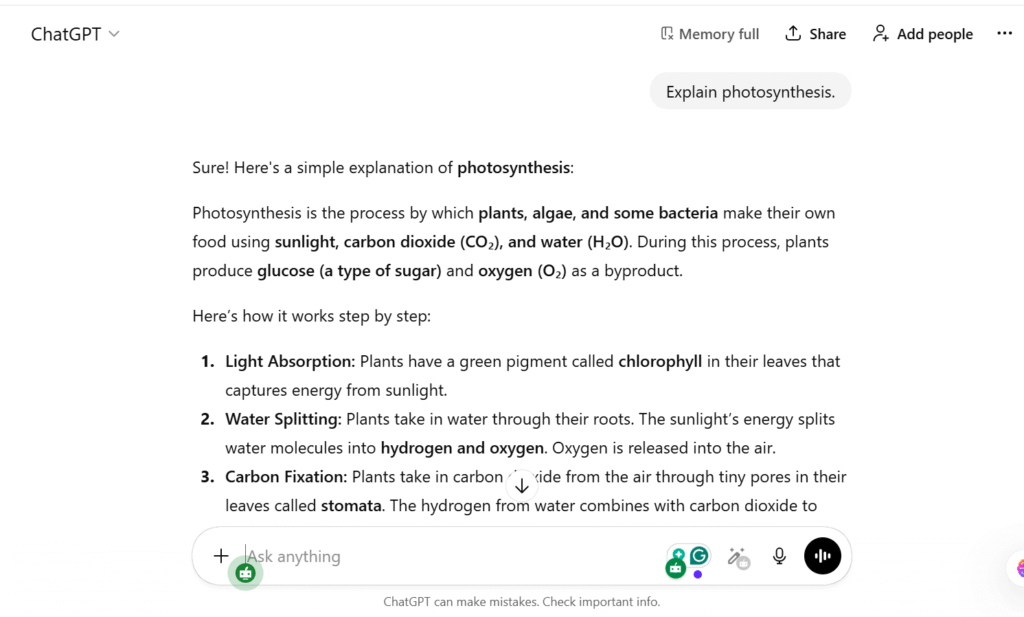Image resolution: width=1024 pixels, height=617 pixels.
Task: Launch voice mode with black waveform button
Action: pyautogui.click(x=822, y=556)
